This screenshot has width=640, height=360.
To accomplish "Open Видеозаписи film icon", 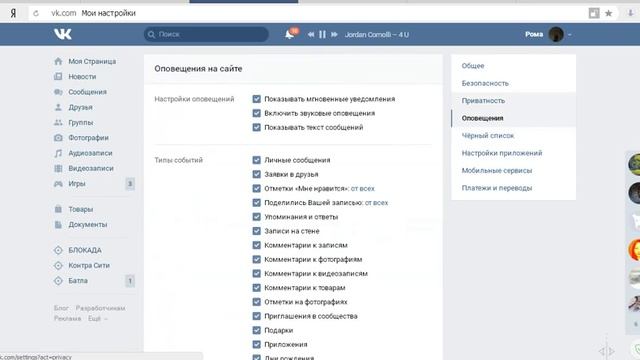I will (x=58, y=168).
